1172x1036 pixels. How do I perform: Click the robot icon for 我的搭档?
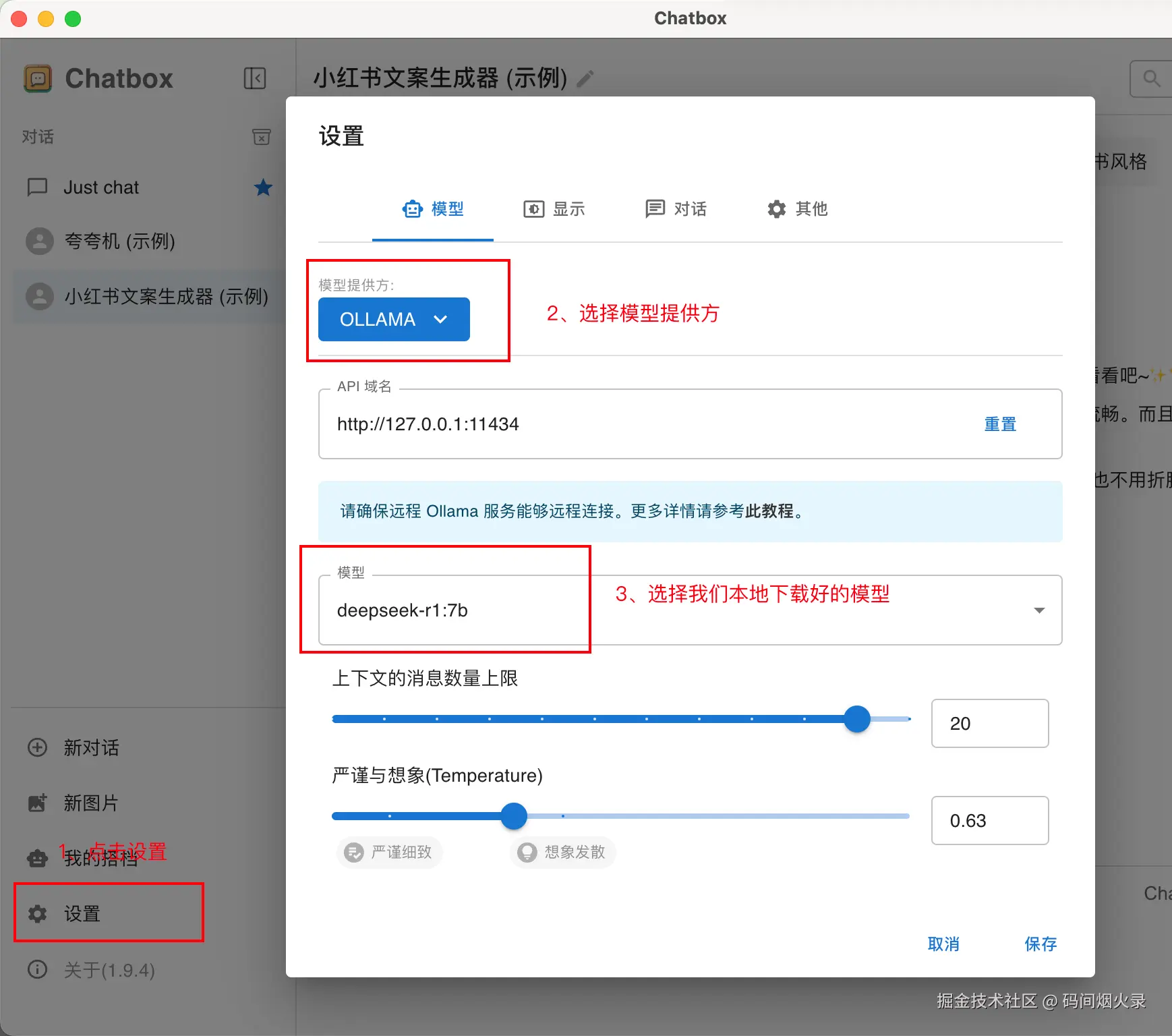[37, 858]
